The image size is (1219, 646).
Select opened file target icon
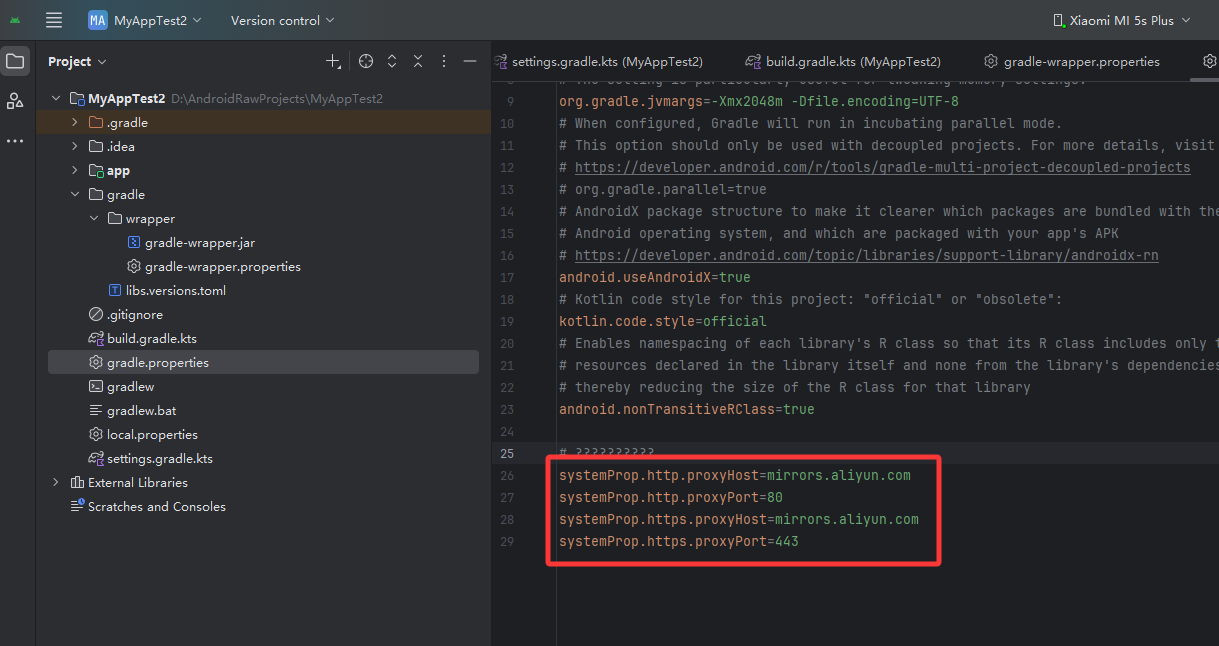point(366,61)
